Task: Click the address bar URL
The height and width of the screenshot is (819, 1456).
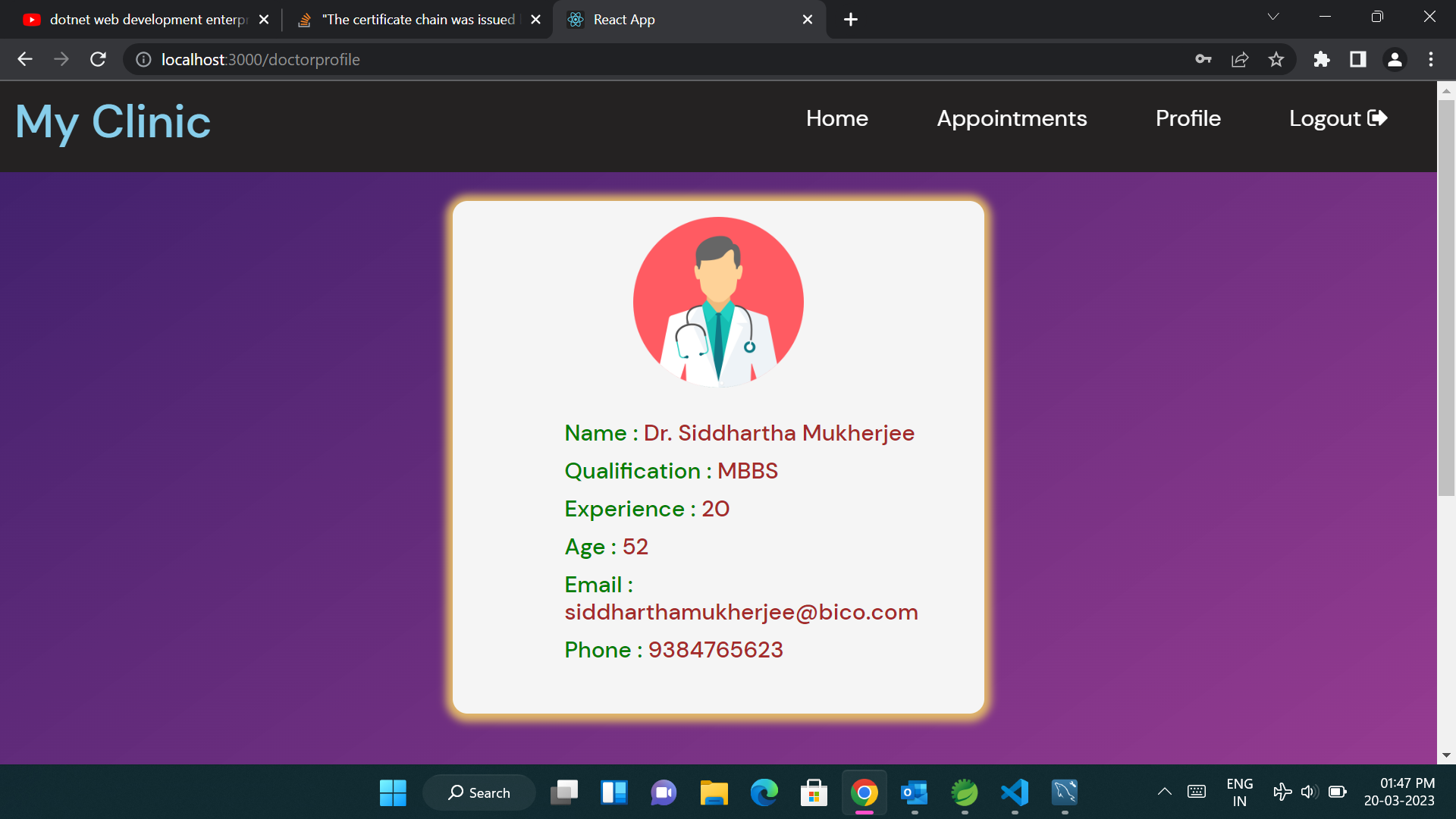Action: tap(260, 59)
